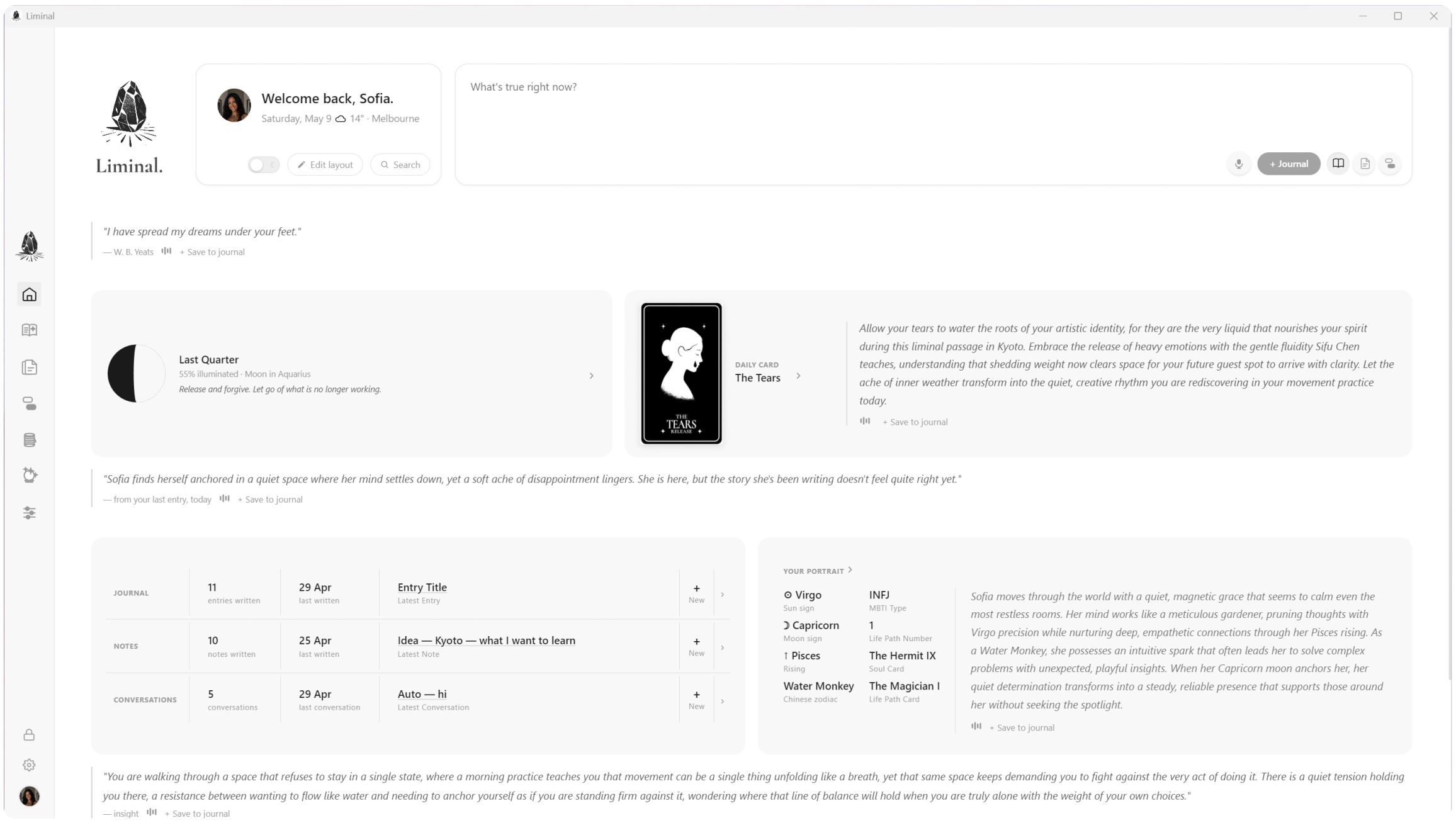The image size is (1456, 823).
Task: Click Sofia's profile photo in welcome card
Action: [234, 105]
